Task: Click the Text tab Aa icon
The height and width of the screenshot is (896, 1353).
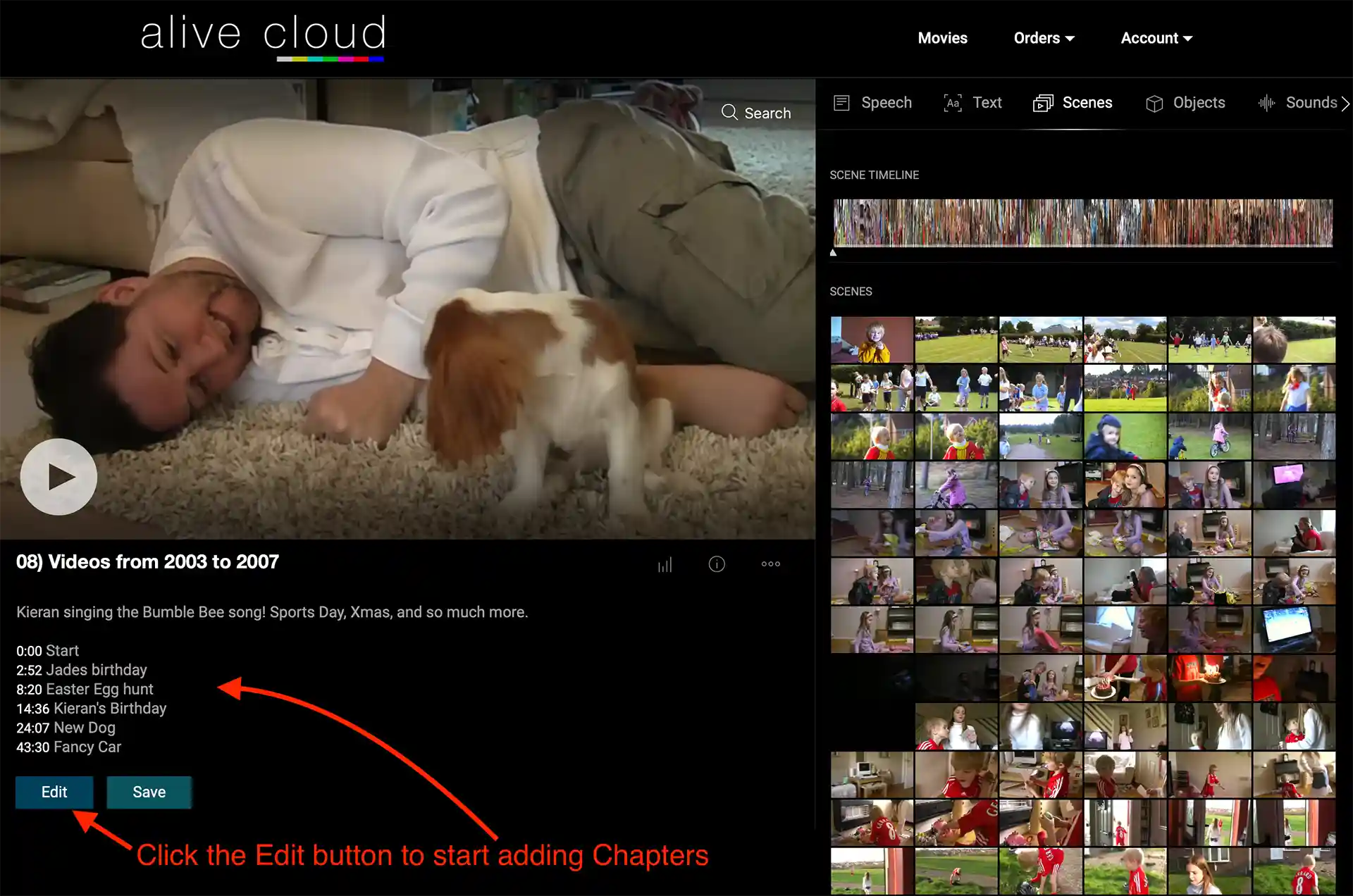Action: 953,103
